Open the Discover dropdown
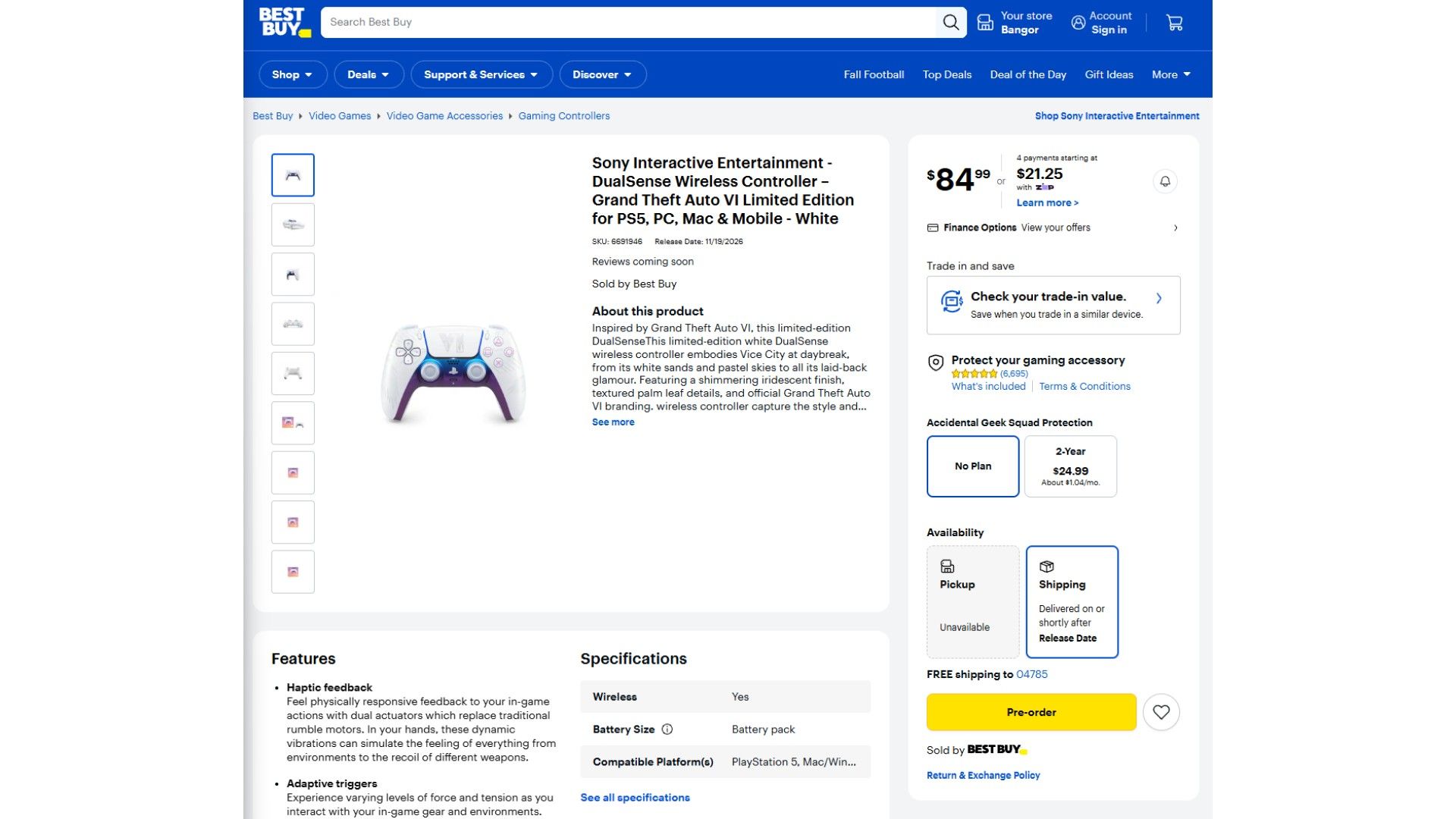Image resolution: width=1456 pixels, height=819 pixels. pos(602,74)
